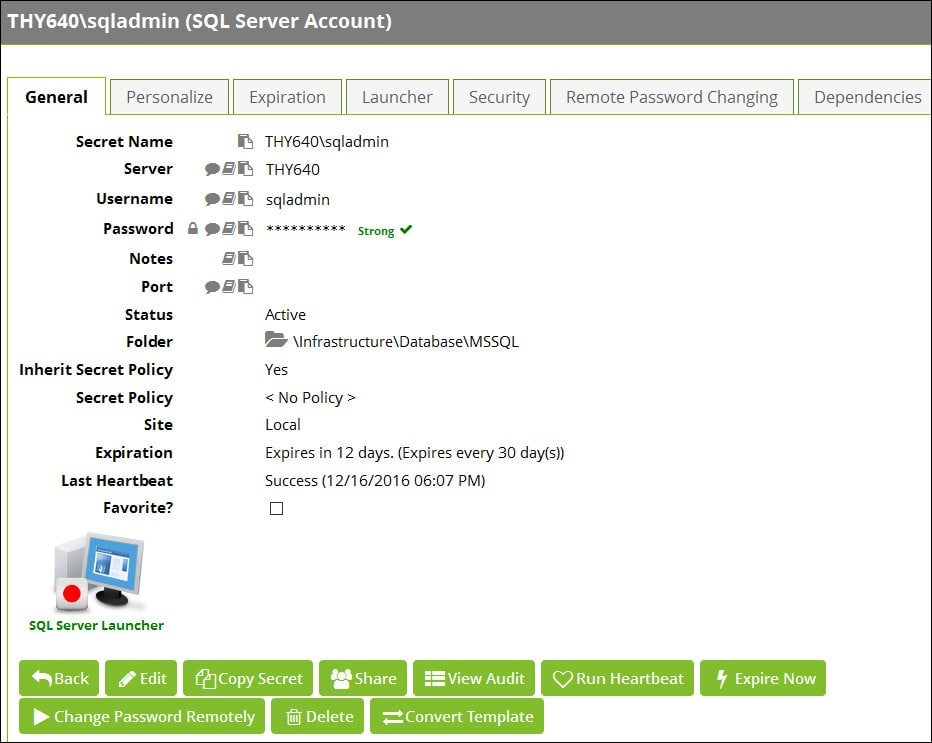Open the folder path \Infrastructure\Database\MSSQL

[x=408, y=341]
